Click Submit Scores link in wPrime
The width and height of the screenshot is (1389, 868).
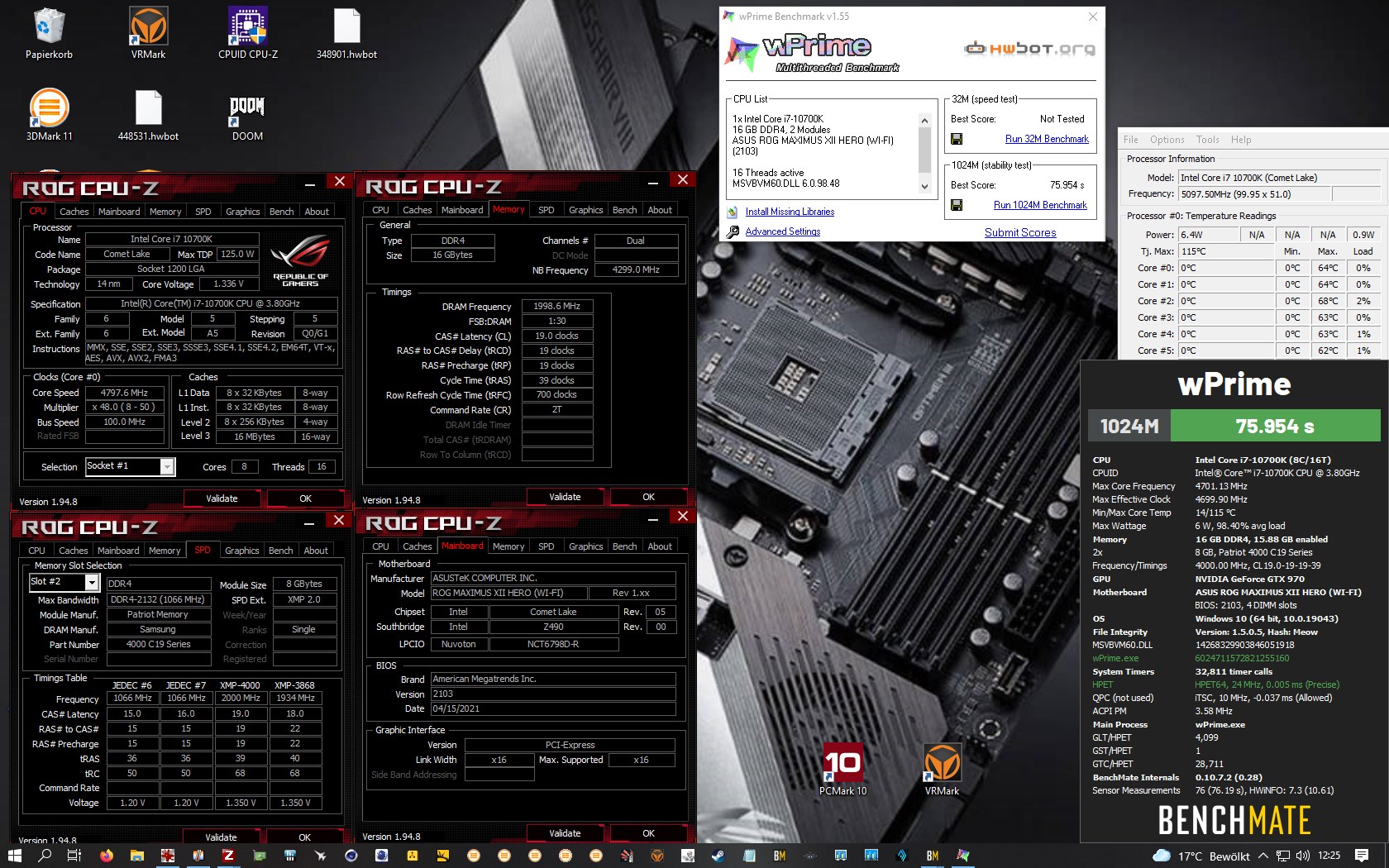pyautogui.click(x=1019, y=233)
